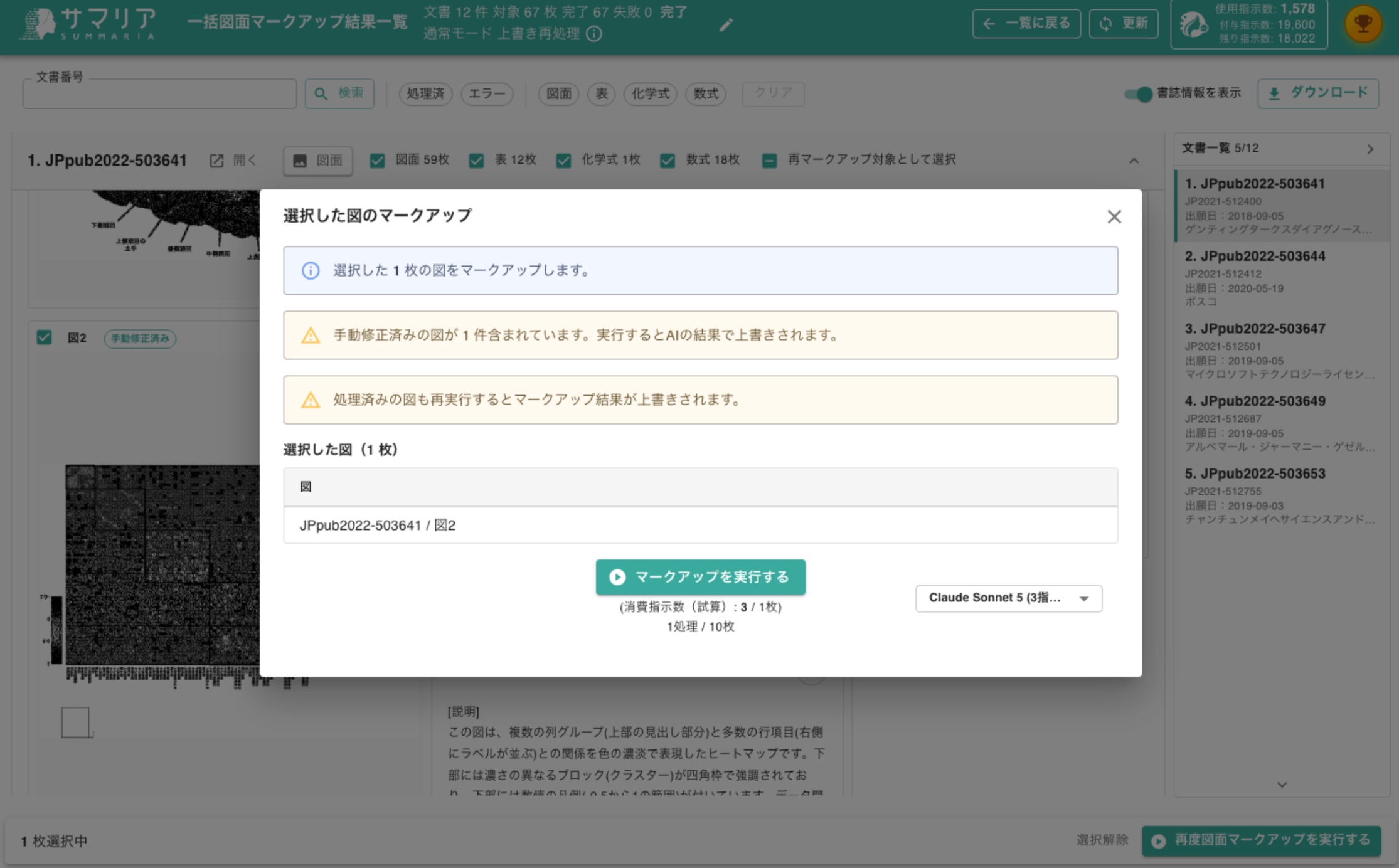Click the 図面 image view button
Image resolution: width=1399 pixels, height=868 pixels.
[x=318, y=161]
